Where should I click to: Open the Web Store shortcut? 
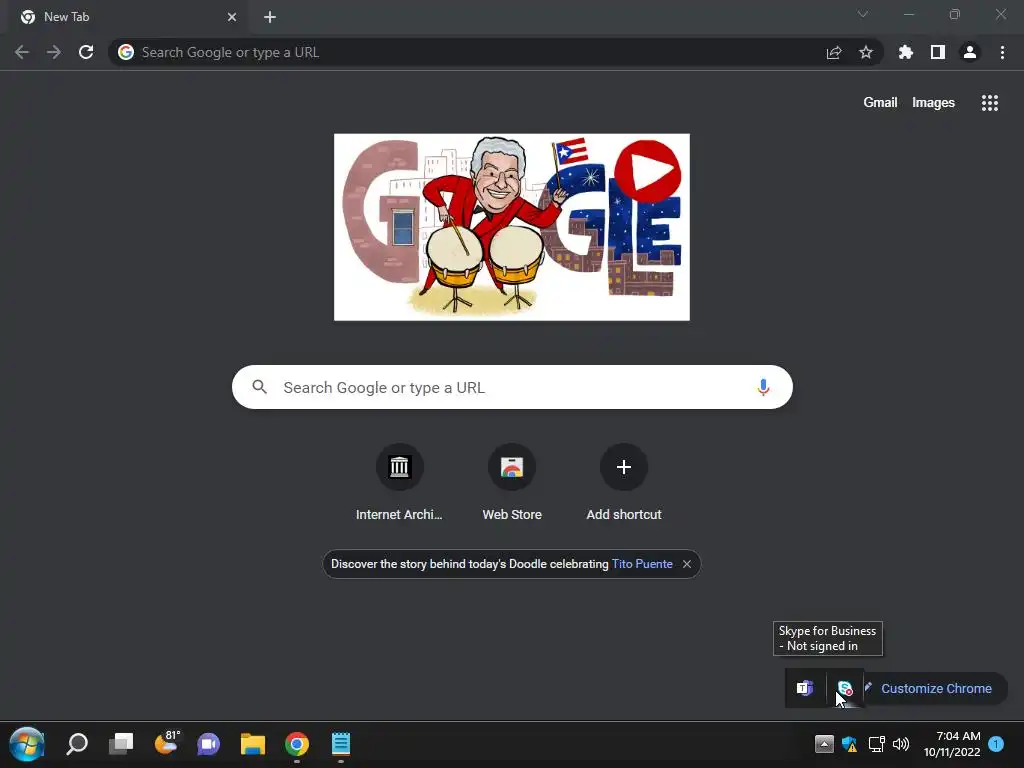pos(512,483)
